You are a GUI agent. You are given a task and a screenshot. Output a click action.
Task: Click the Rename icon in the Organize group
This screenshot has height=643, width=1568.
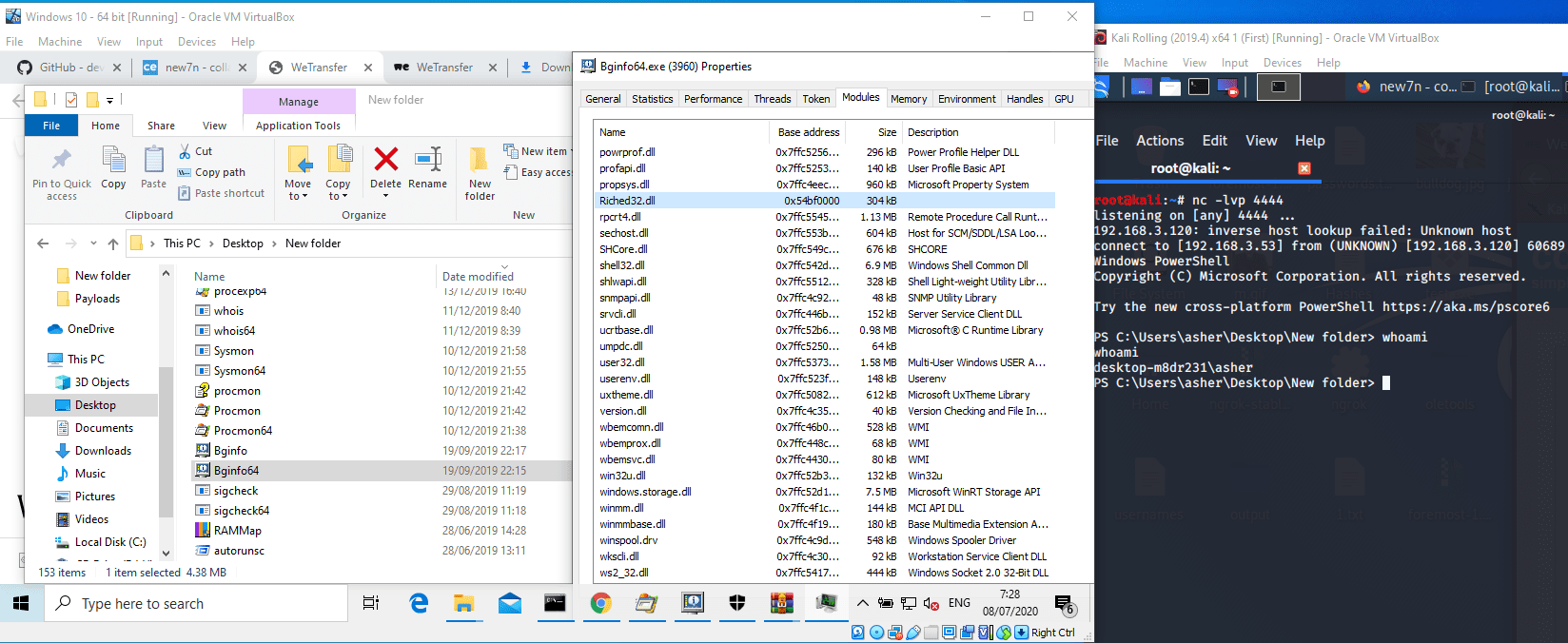coord(428,159)
